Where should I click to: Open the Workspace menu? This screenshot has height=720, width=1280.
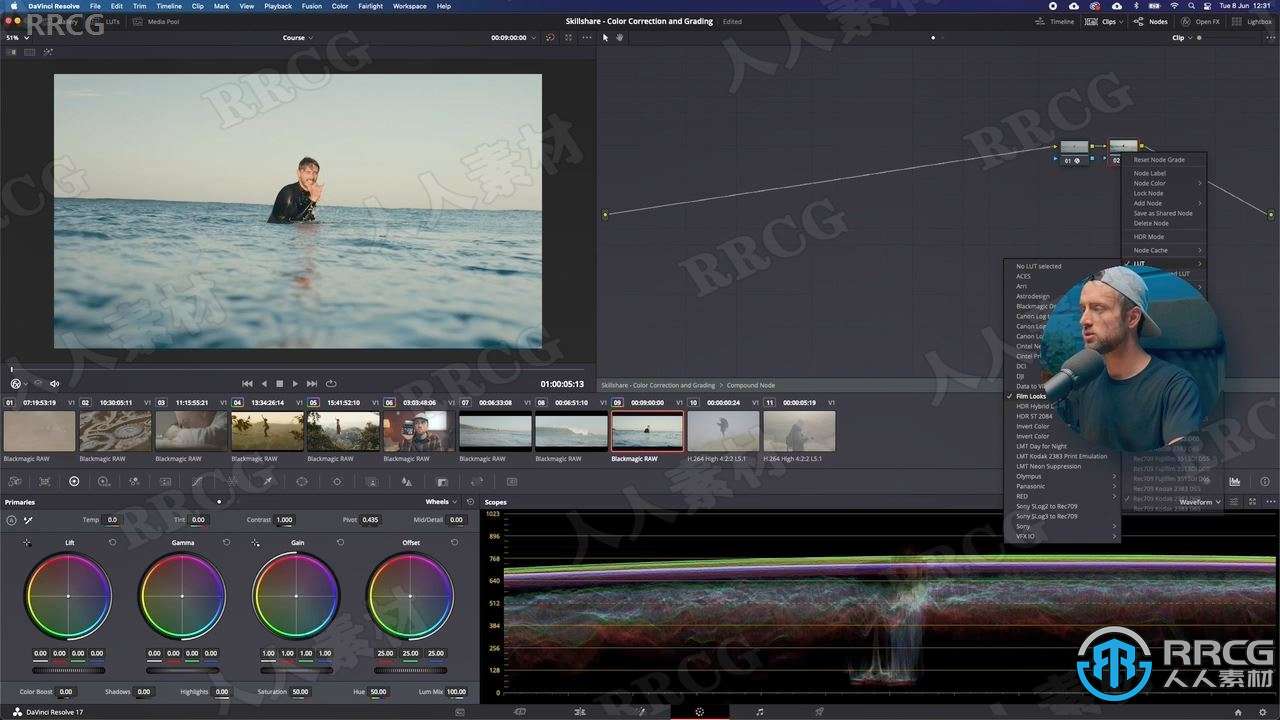[409, 6]
